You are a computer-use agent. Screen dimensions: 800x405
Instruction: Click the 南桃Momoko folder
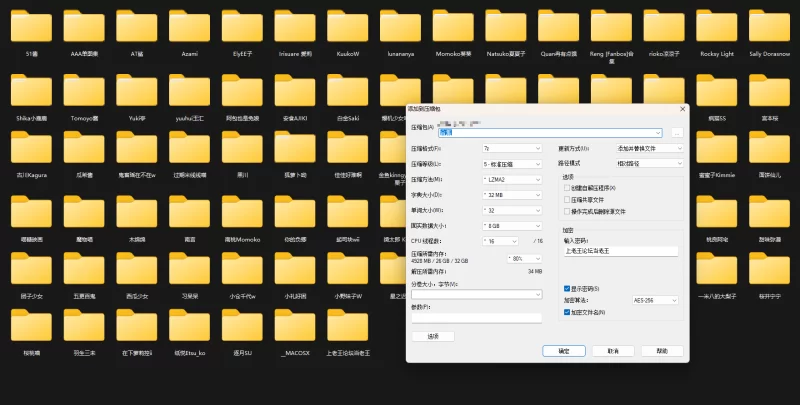pos(242,215)
